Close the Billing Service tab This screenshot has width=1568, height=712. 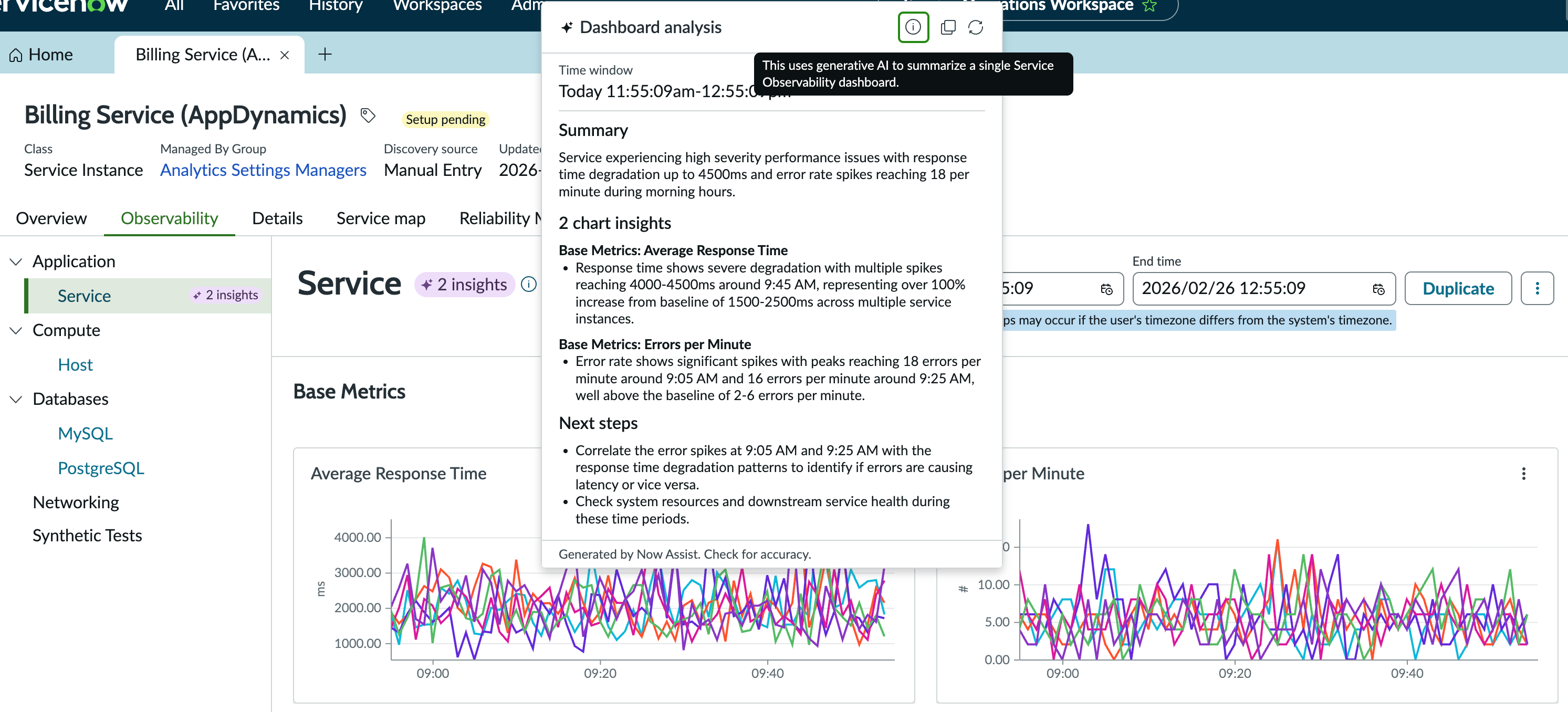click(x=284, y=55)
